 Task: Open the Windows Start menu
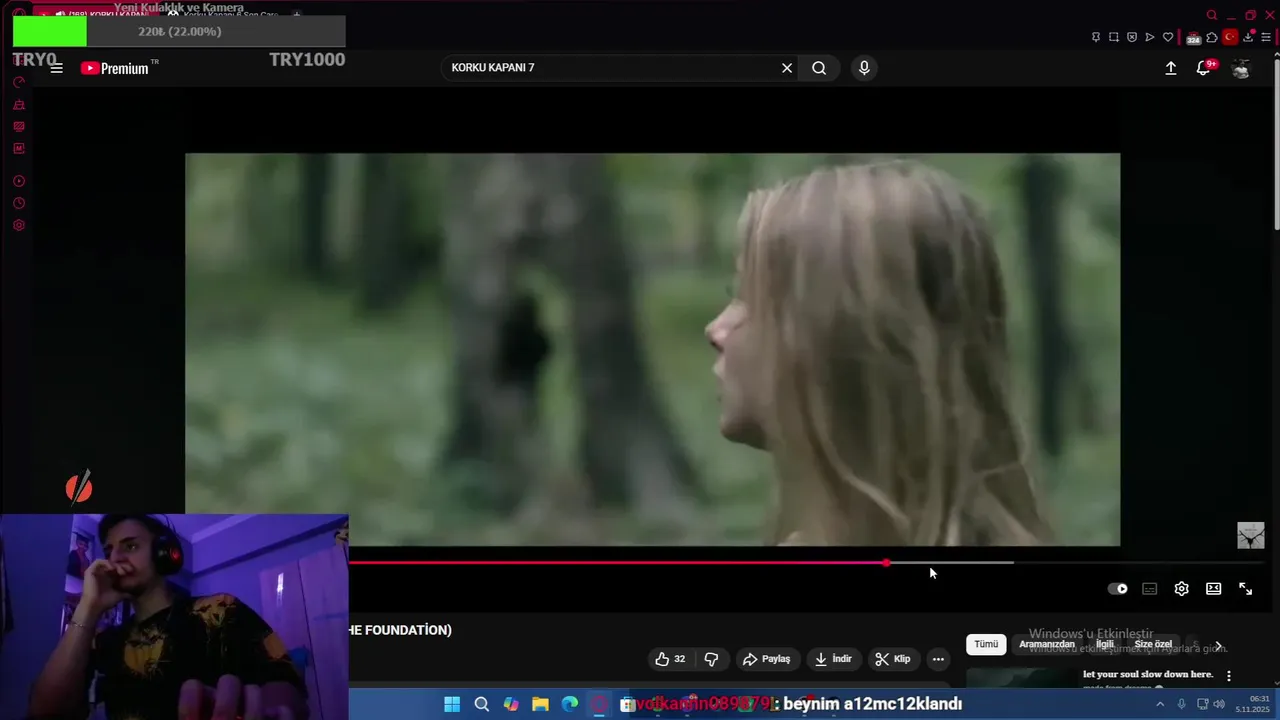point(452,704)
